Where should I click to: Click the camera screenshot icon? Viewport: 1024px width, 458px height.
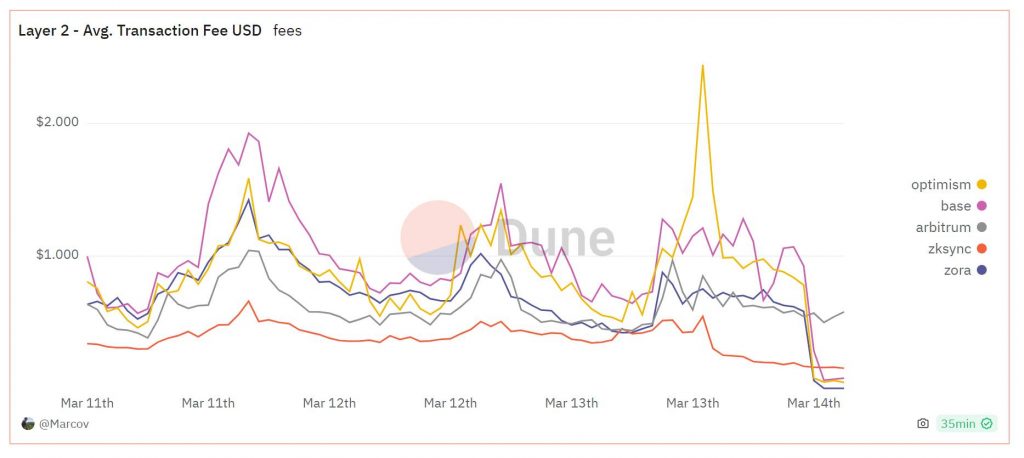pyautogui.click(x=923, y=423)
